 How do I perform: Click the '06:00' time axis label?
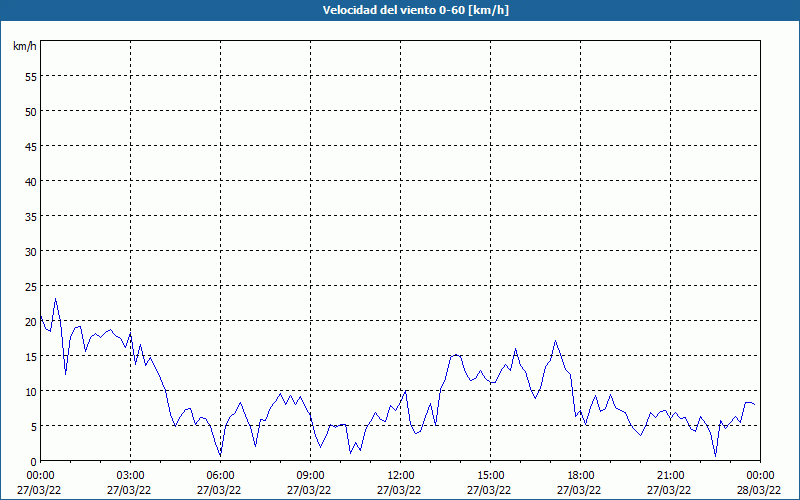[220, 476]
